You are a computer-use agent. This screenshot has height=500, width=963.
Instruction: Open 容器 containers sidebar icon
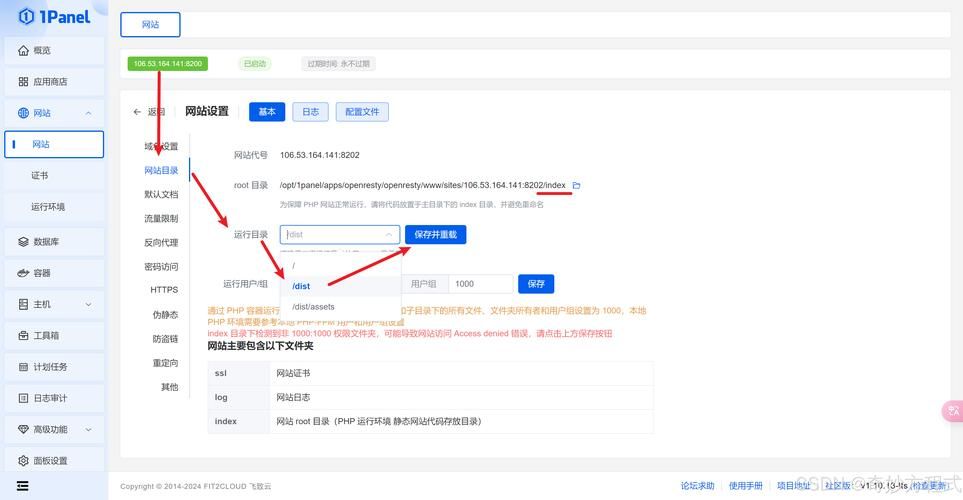[24, 273]
